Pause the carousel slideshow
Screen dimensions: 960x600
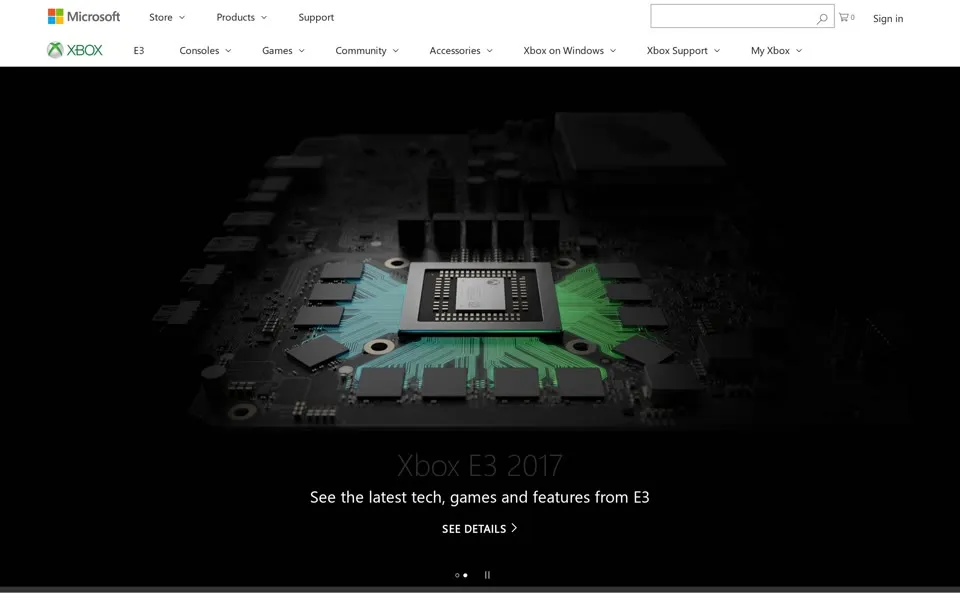[487, 575]
